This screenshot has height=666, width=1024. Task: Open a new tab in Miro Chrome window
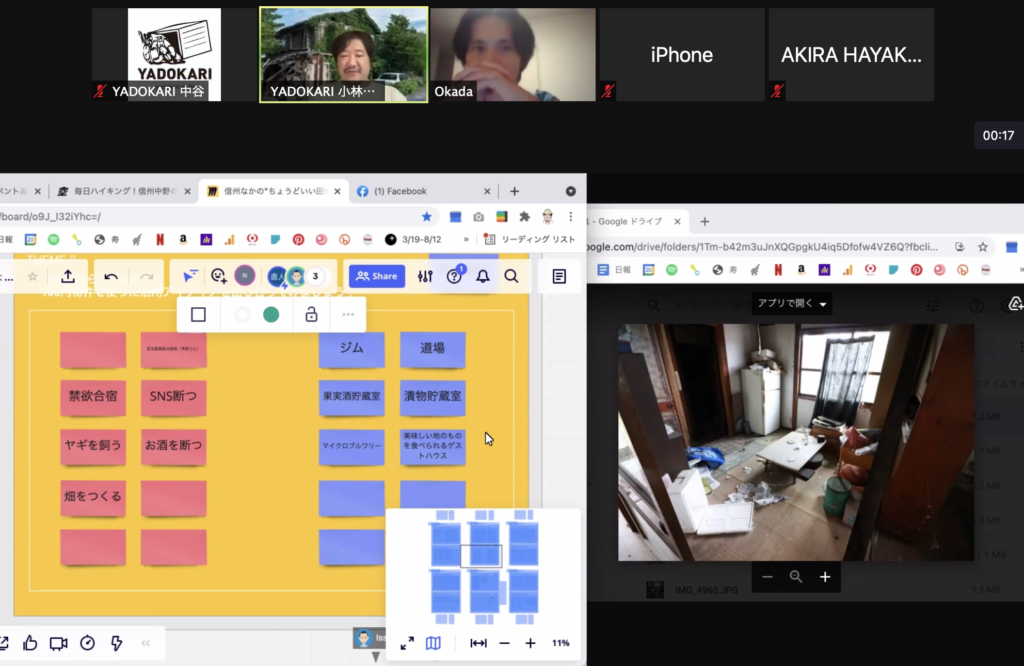tap(515, 191)
